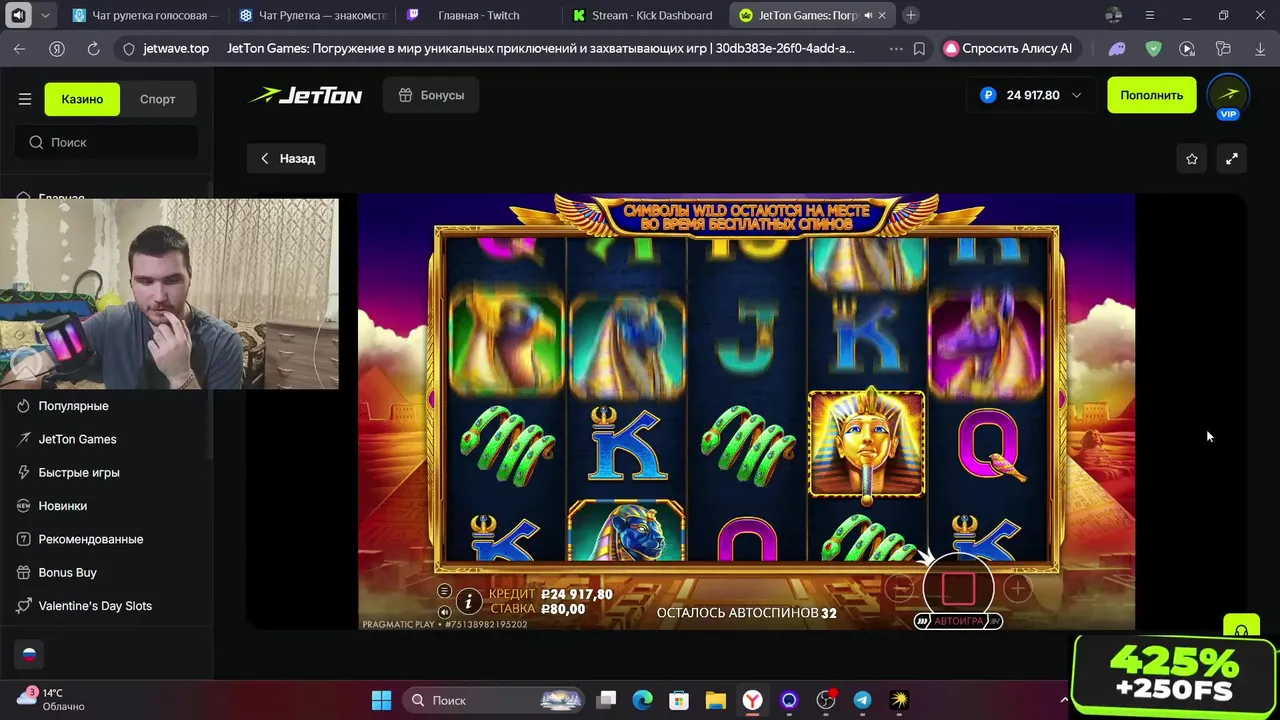
Task: Open the hamburger menu beside Казино
Action: [25, 99]
